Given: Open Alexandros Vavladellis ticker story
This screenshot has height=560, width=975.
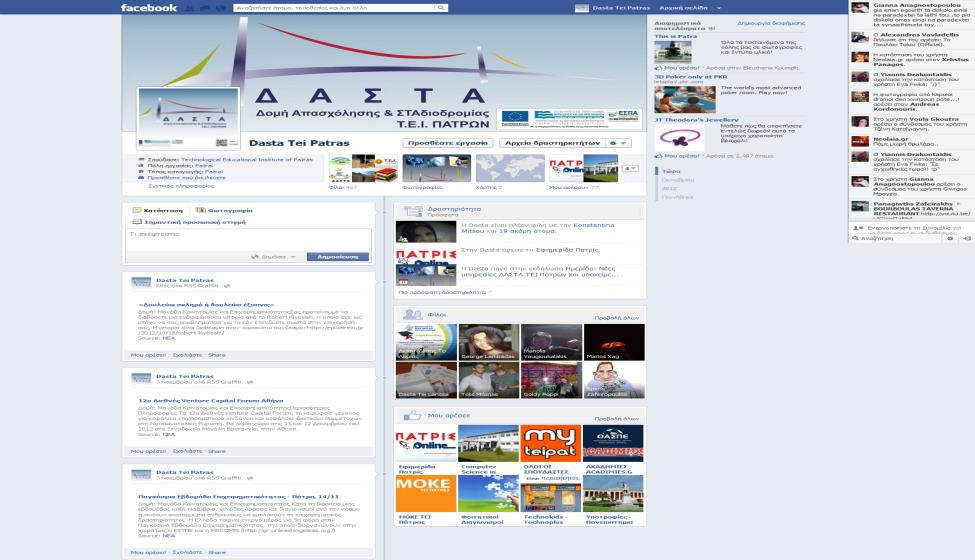Looking at the screenshot, I should pos(911,40).
